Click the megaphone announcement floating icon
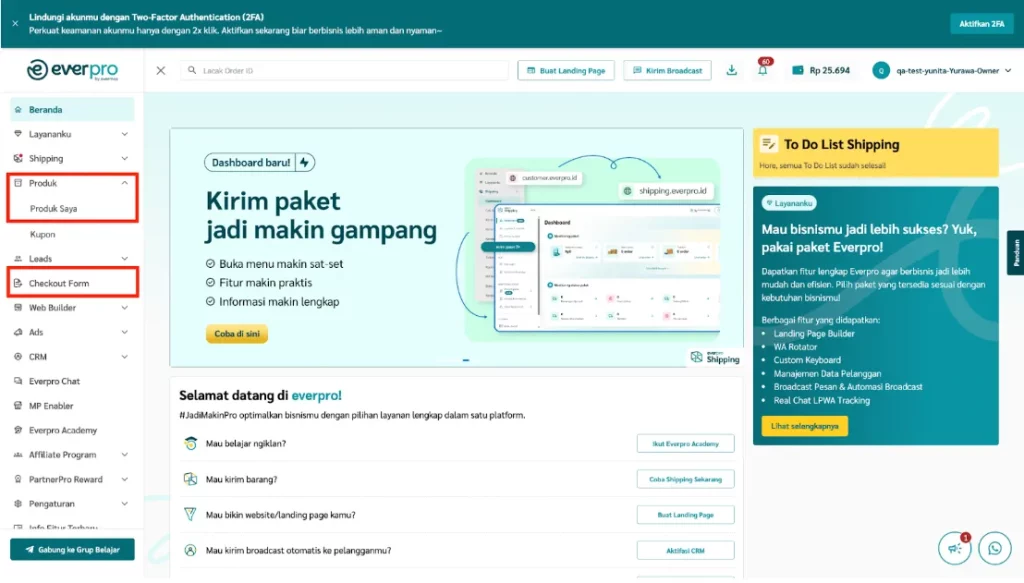This screenshot has height=583, width=1024. 954,548
